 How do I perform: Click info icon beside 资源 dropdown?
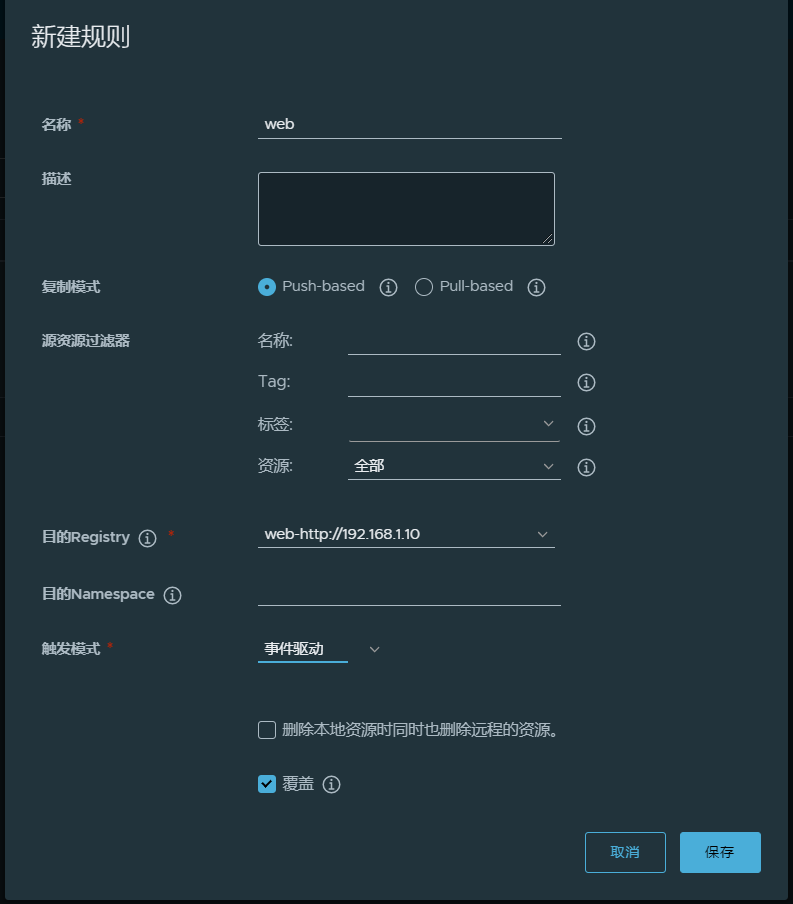[587, 468]
